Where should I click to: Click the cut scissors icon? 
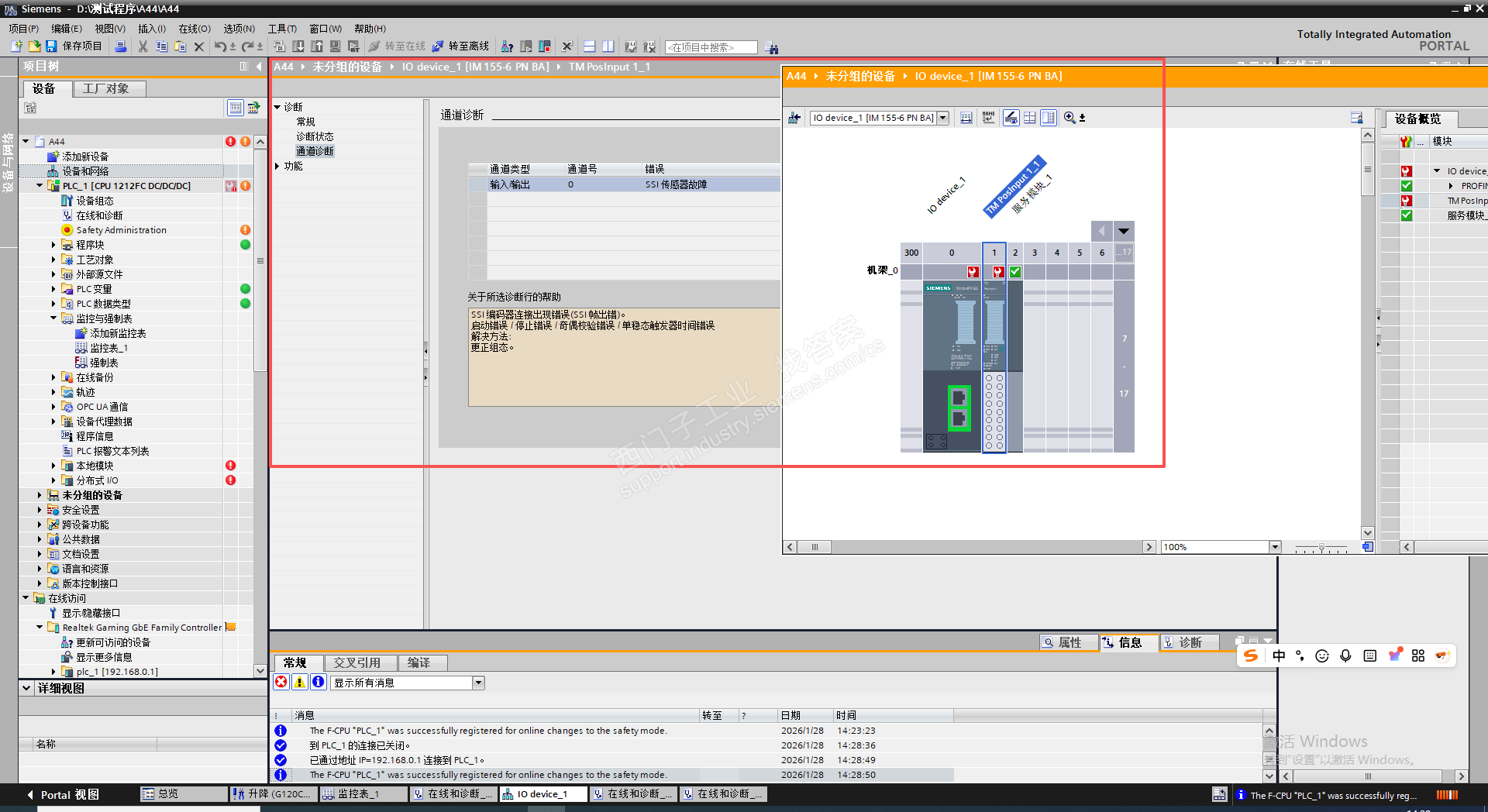143,46
